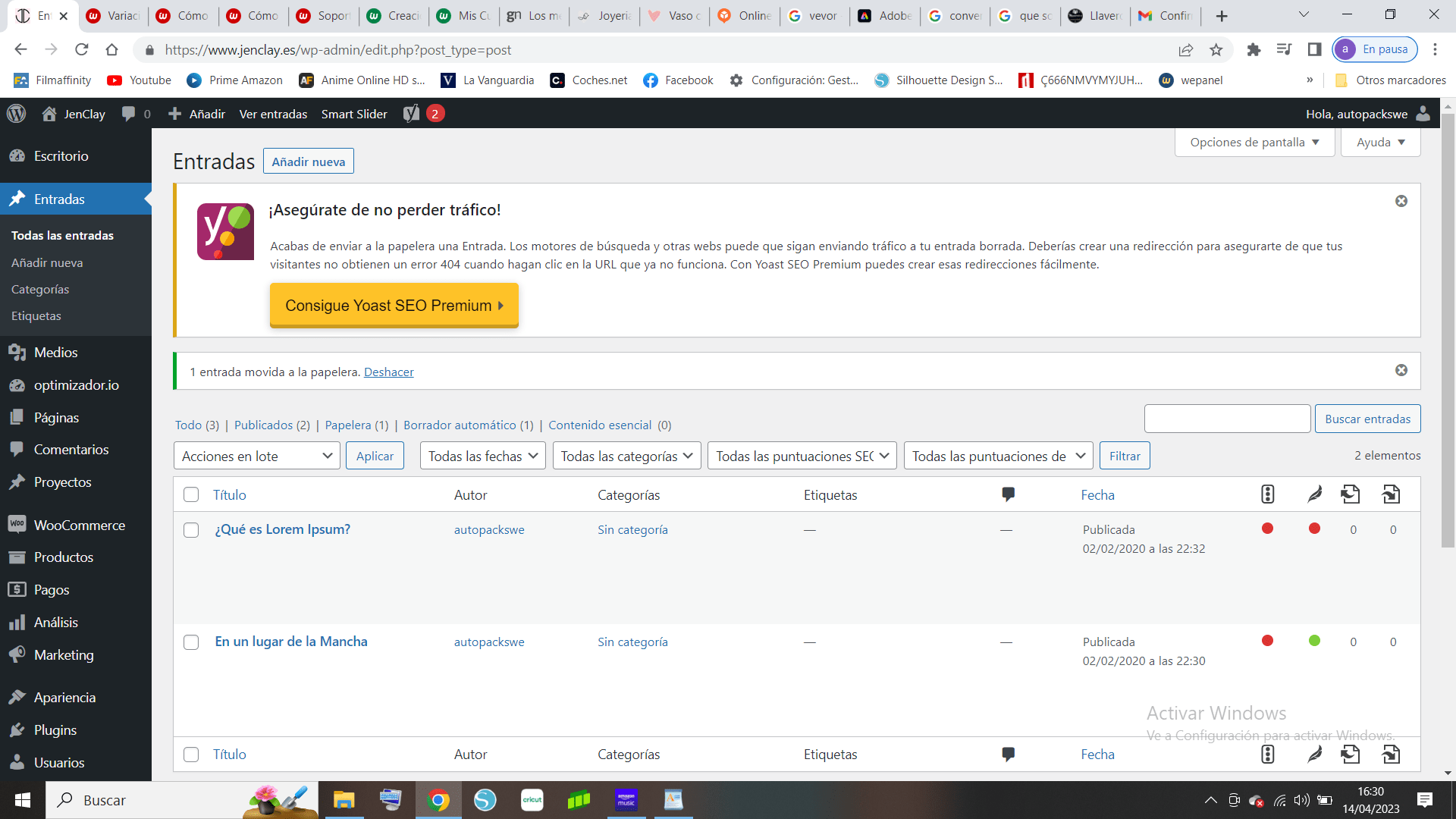
Task: Click the 'Añadir nueva' button beside Entradas
Action: 309,161
